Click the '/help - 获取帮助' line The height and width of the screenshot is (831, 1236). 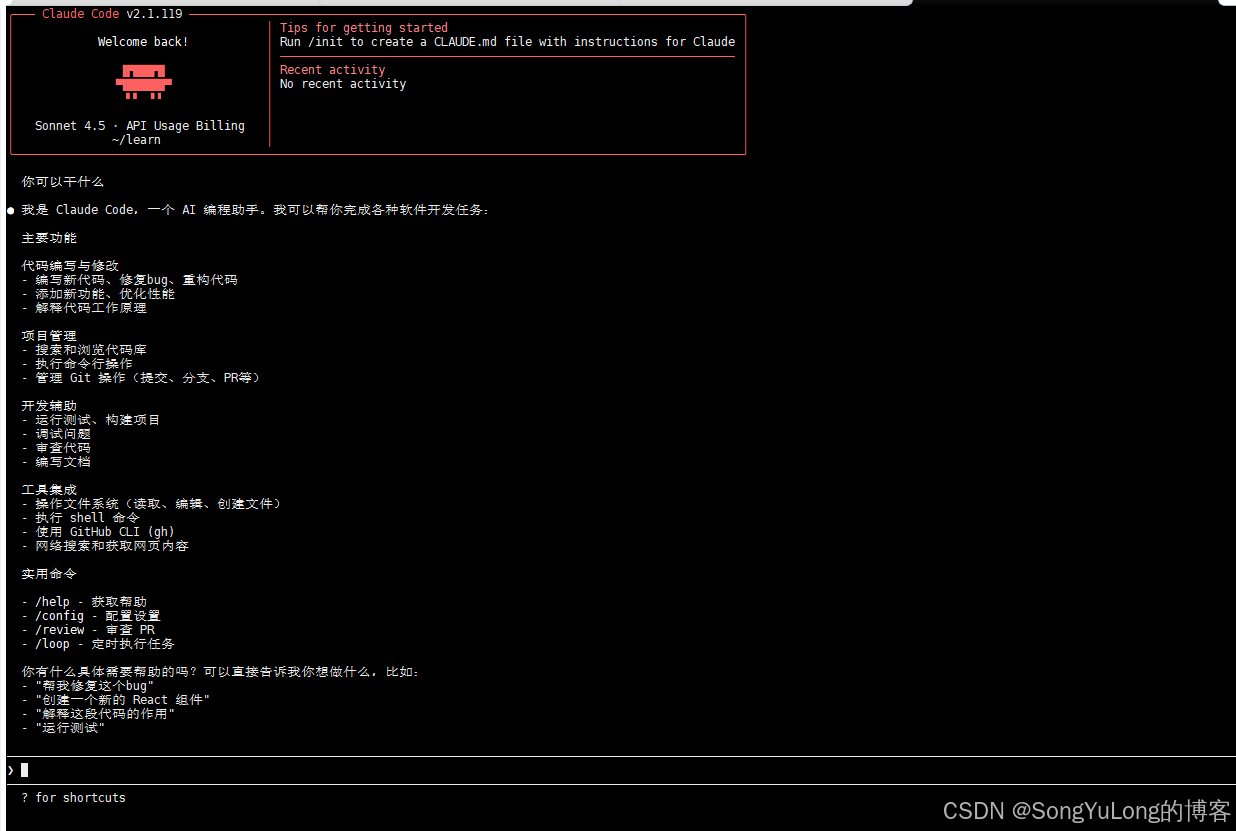84,602
